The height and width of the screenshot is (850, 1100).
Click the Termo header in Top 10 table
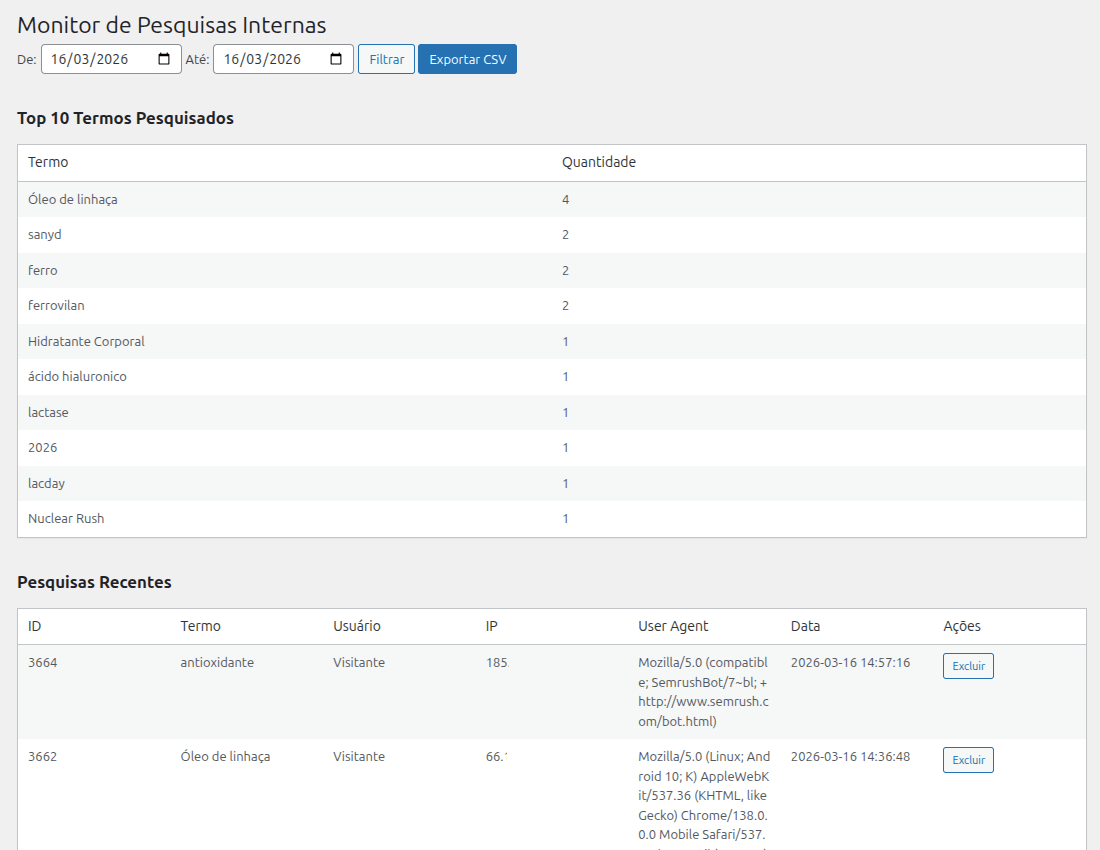click(48, 162)
